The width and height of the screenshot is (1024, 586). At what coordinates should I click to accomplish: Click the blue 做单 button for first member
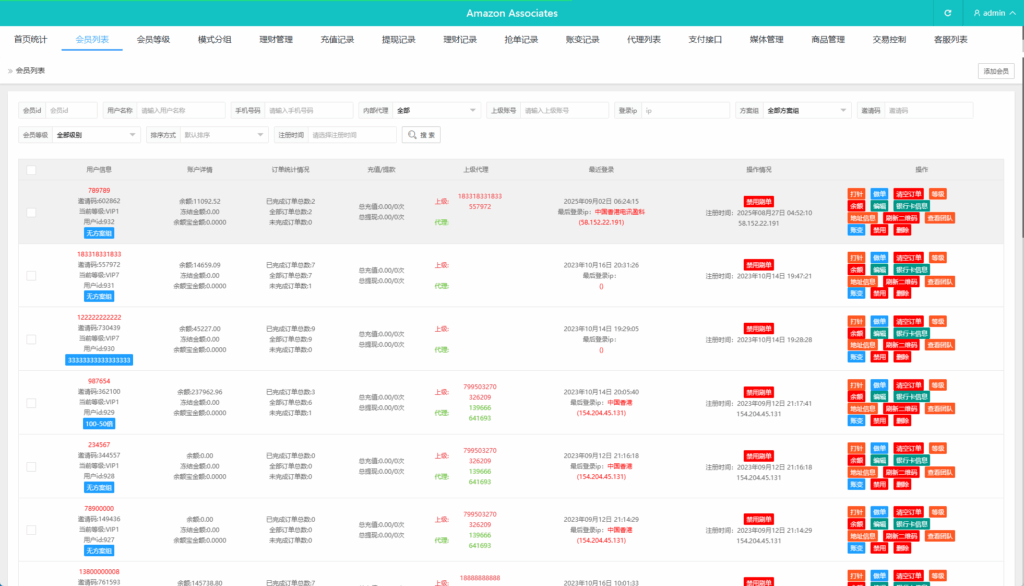pos(880,194)
